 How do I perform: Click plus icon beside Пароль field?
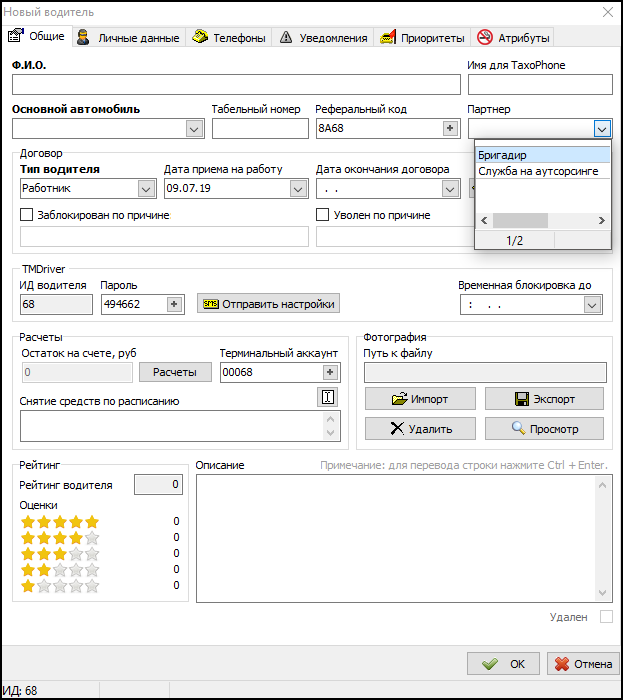(174, 304)
